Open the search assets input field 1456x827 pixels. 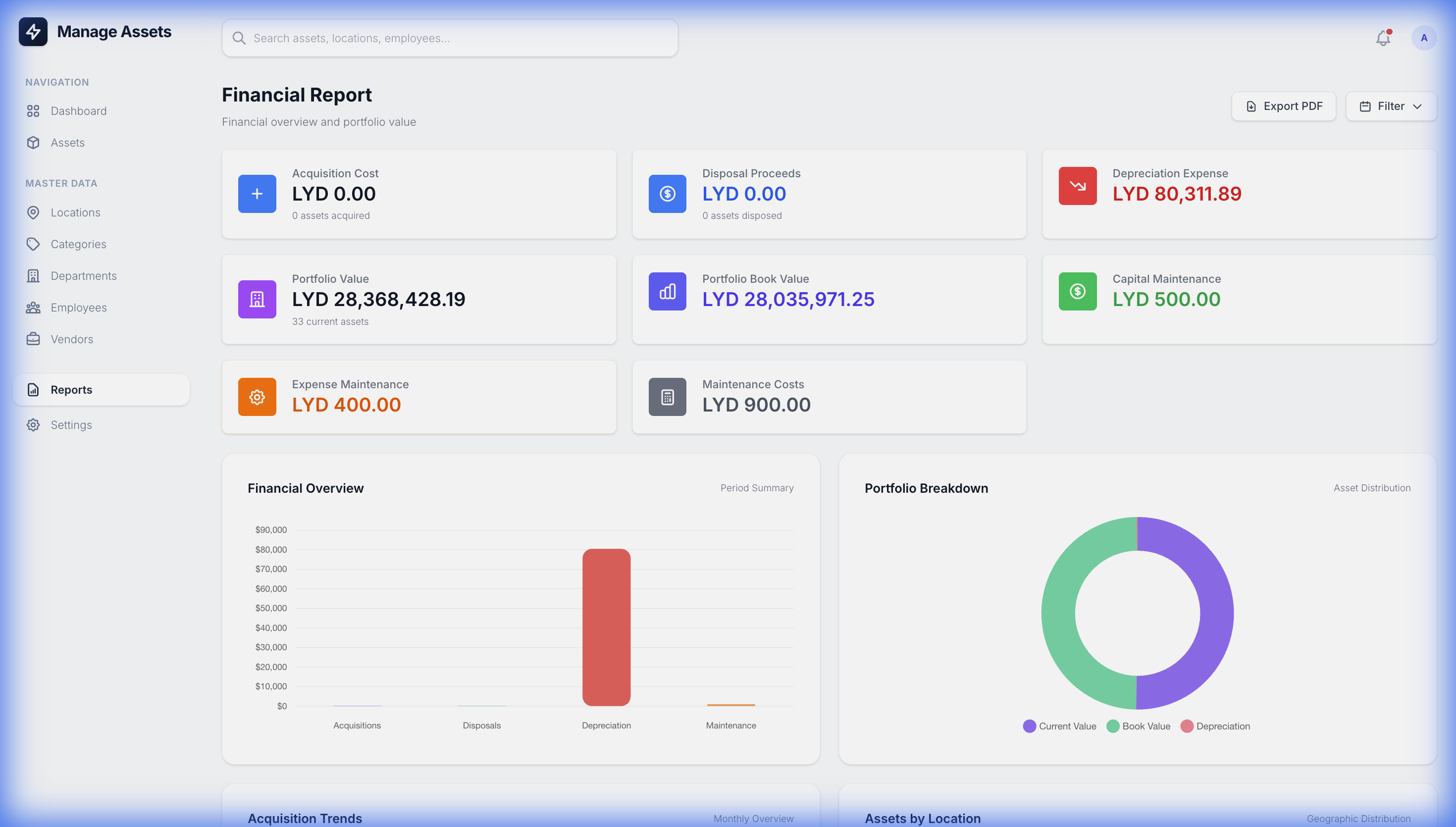coord(450,38)
